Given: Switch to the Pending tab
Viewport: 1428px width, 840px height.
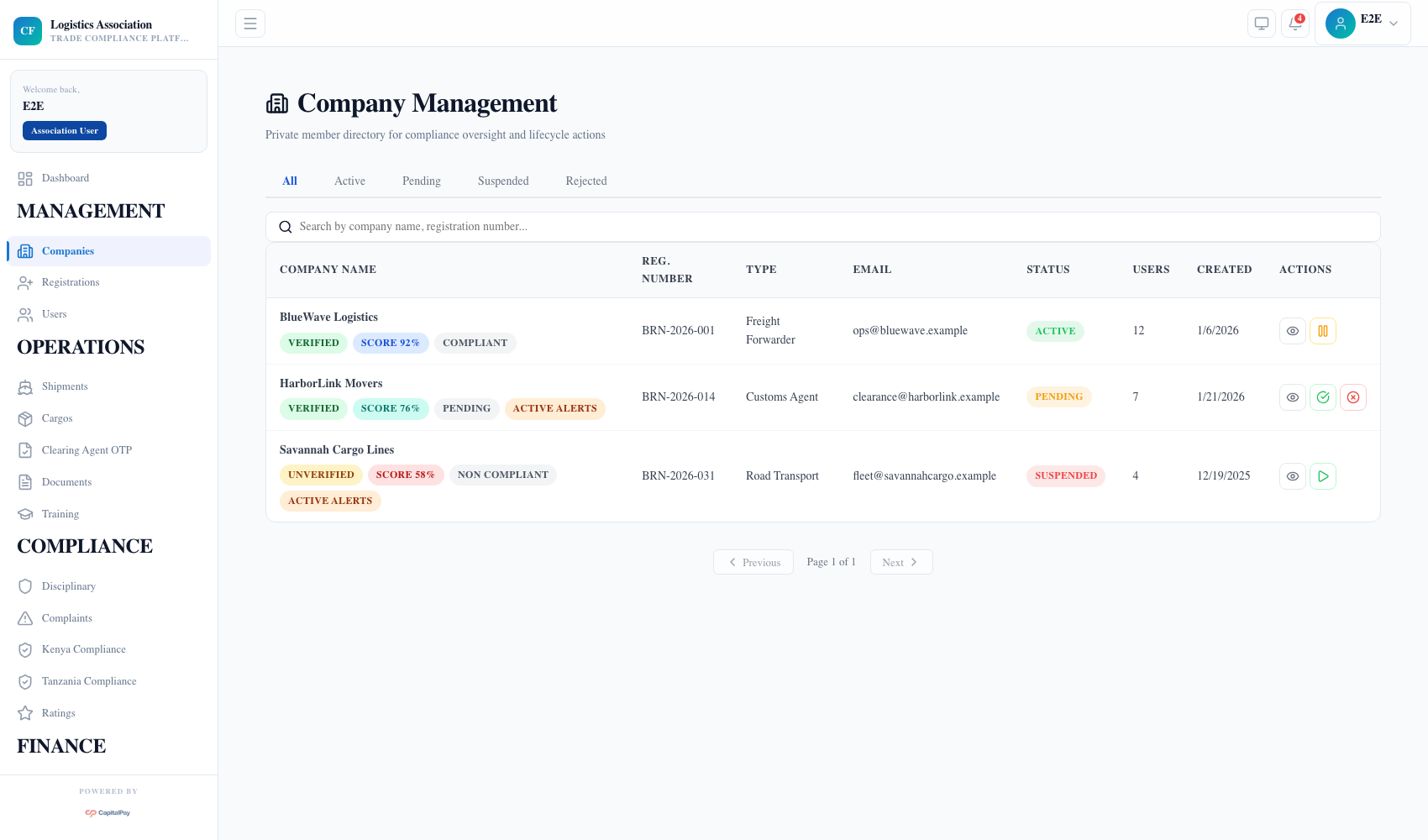Looking at the screenshot, I should tap(421, 181).
